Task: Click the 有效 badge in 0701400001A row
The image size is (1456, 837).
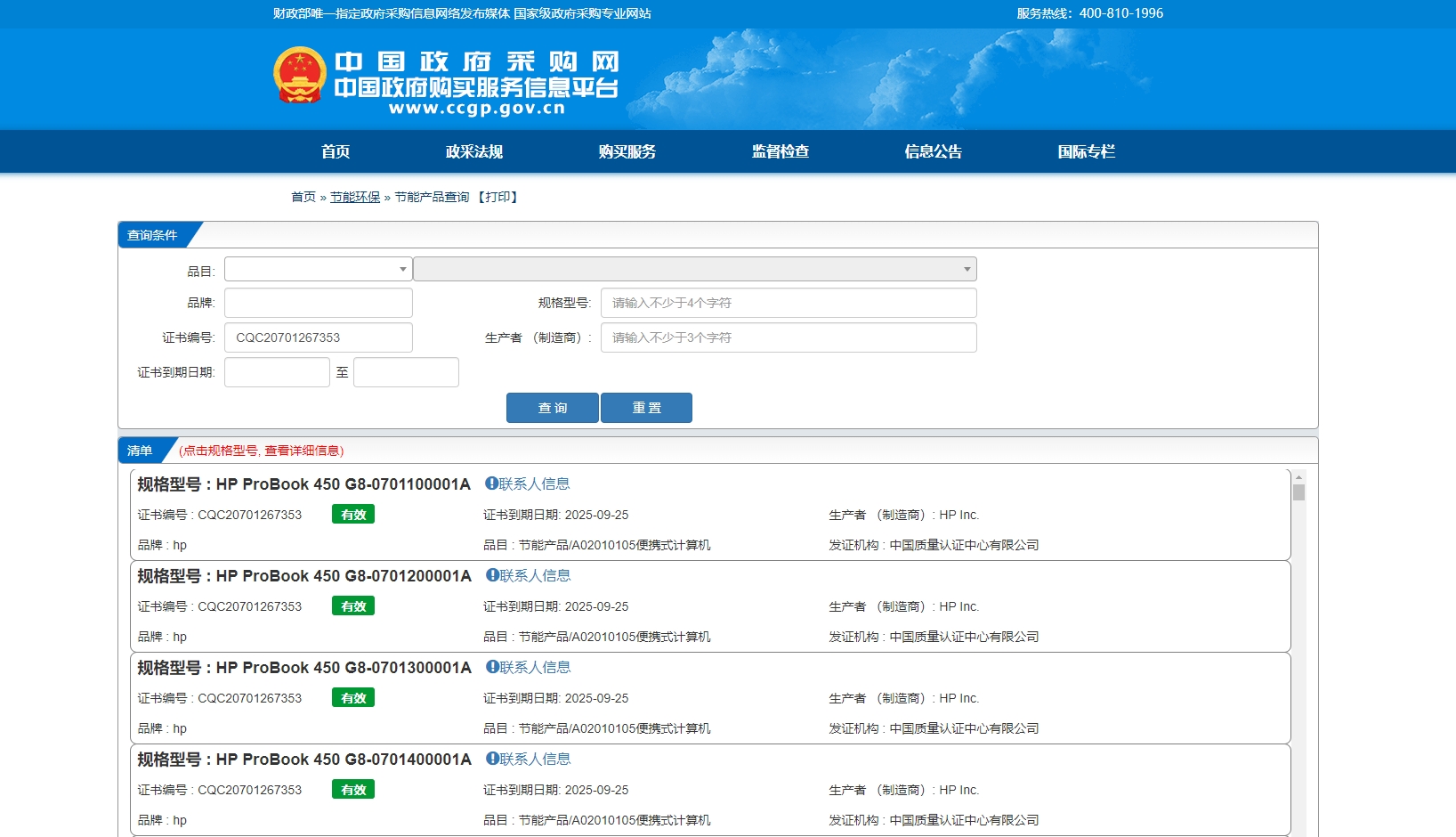Action: (353, 790)
